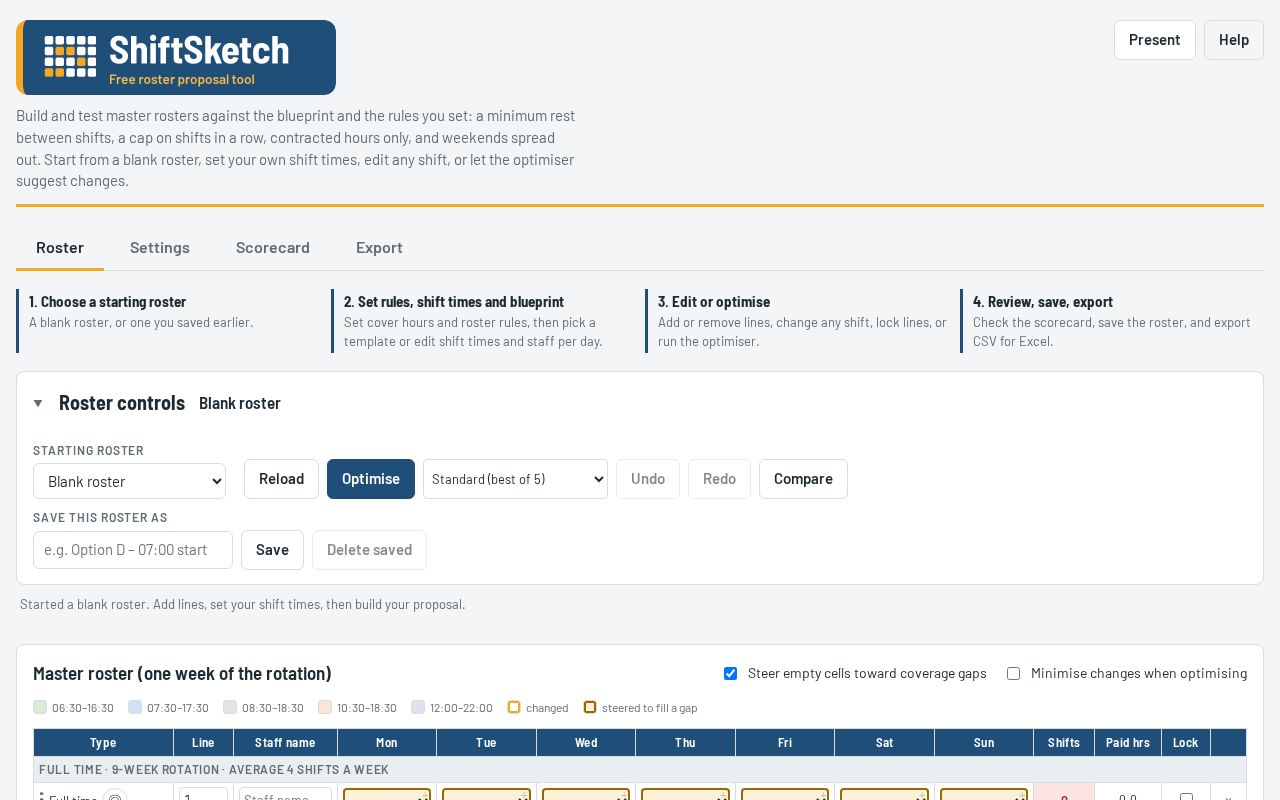Screen dimensions: 1280x800
Task: Click the steered to fill a gap legend box
Action: 590,707
